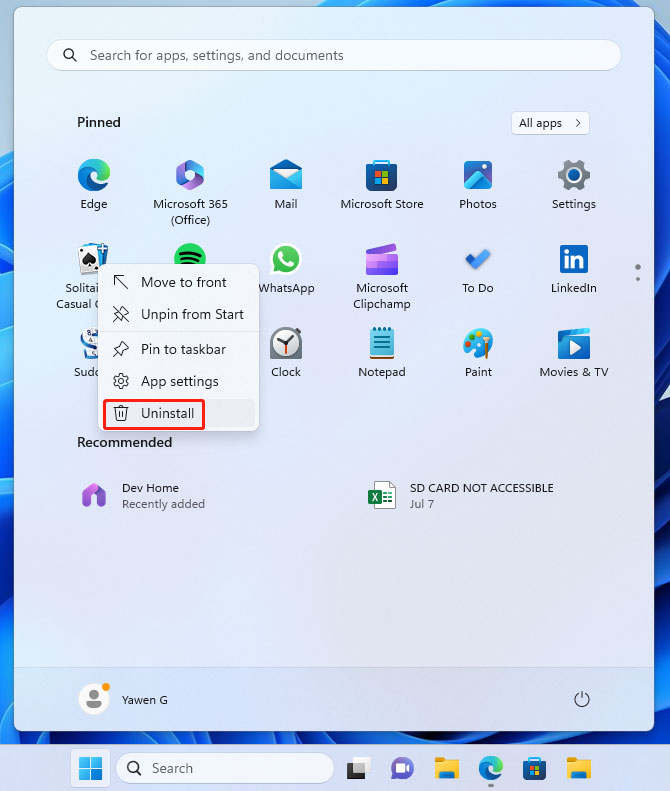Image resolution: width=670 pixels, height=791 pixels.
Task: Open the Chat video camera taskbar icon
Action: (402, 768)
